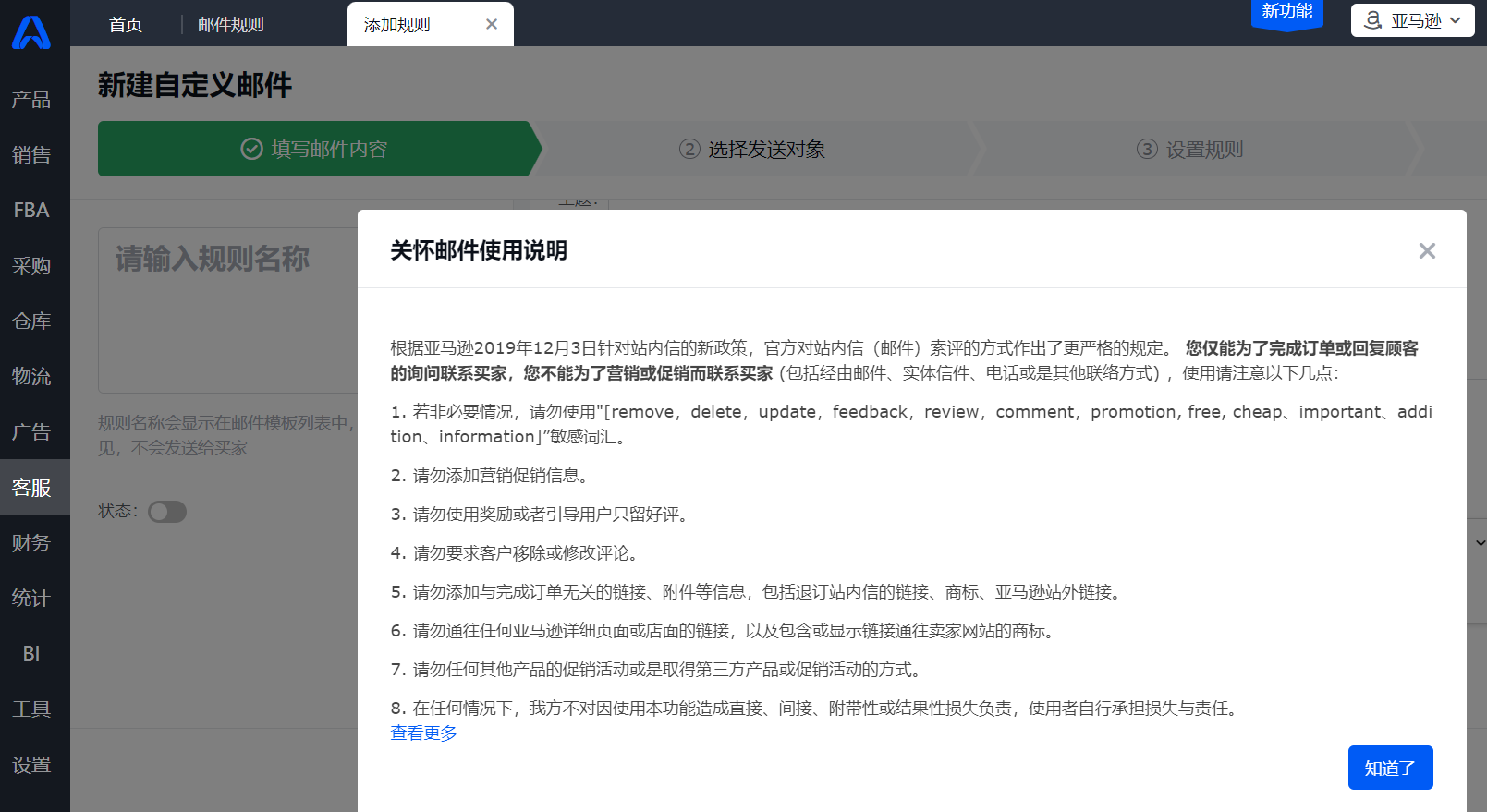Click rule item 7 about 第三方产品
Viewport: 1487px width, 812px height.
[x=658, y=669]
